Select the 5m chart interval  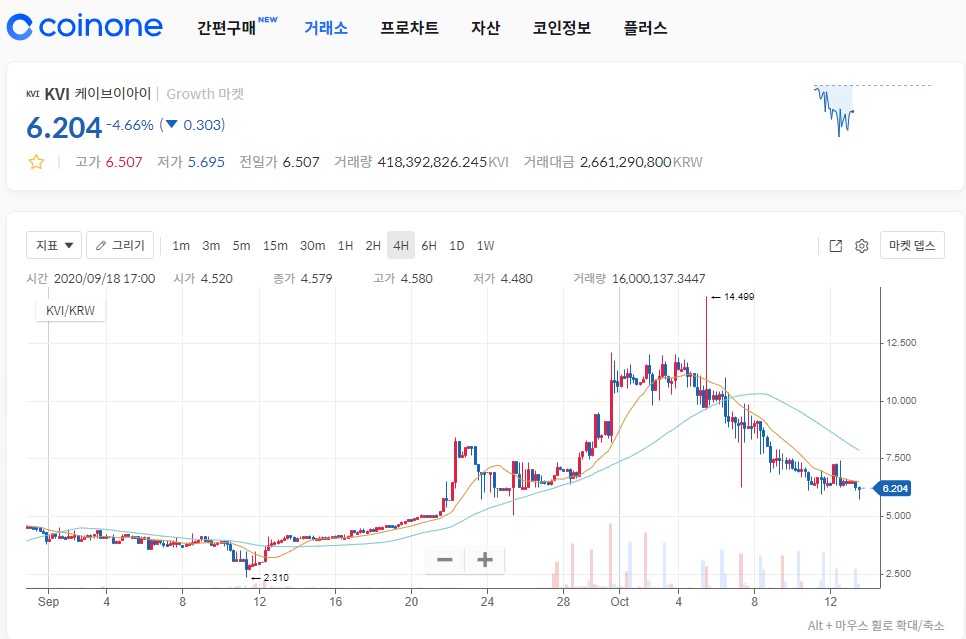242,246
